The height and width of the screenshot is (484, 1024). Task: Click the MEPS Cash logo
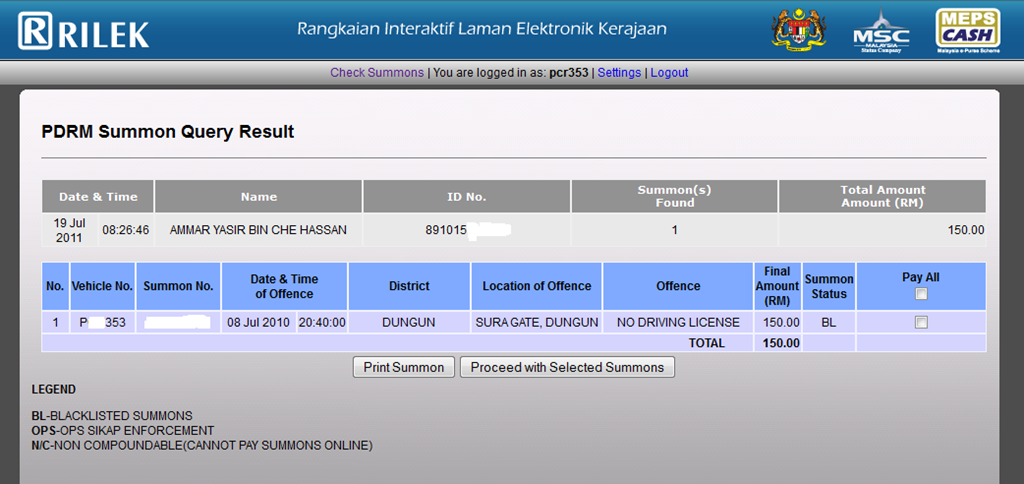click(x=968, y=30)
